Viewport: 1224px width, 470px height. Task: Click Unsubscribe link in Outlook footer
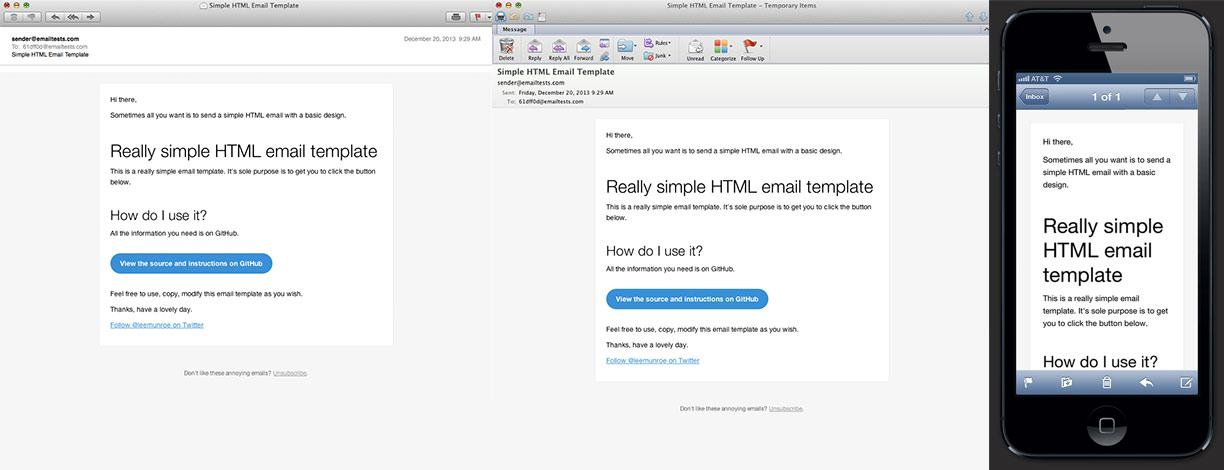[786, 408]
